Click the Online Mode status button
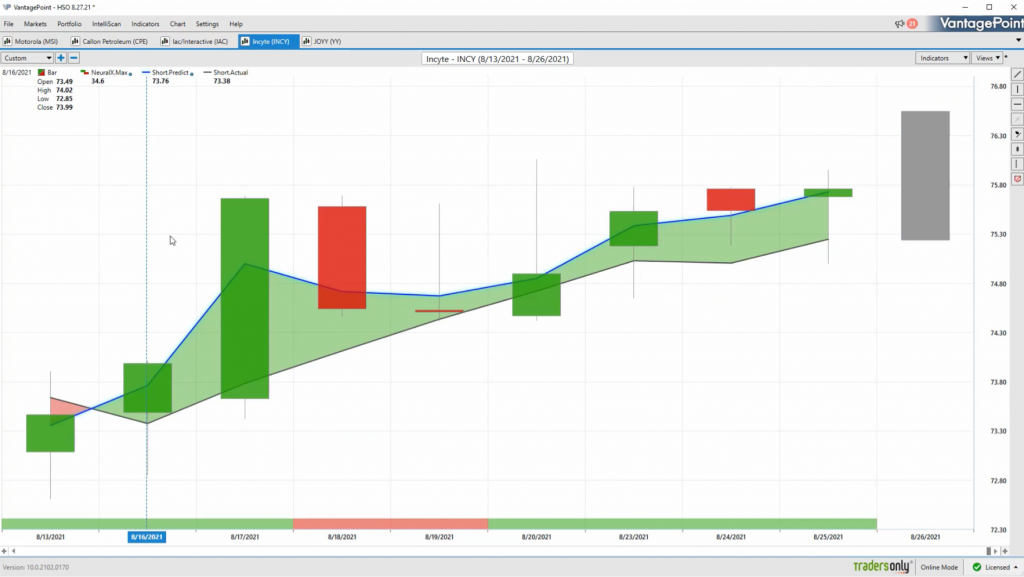The height and width of the screenshot is (577, 1024). 939,567
